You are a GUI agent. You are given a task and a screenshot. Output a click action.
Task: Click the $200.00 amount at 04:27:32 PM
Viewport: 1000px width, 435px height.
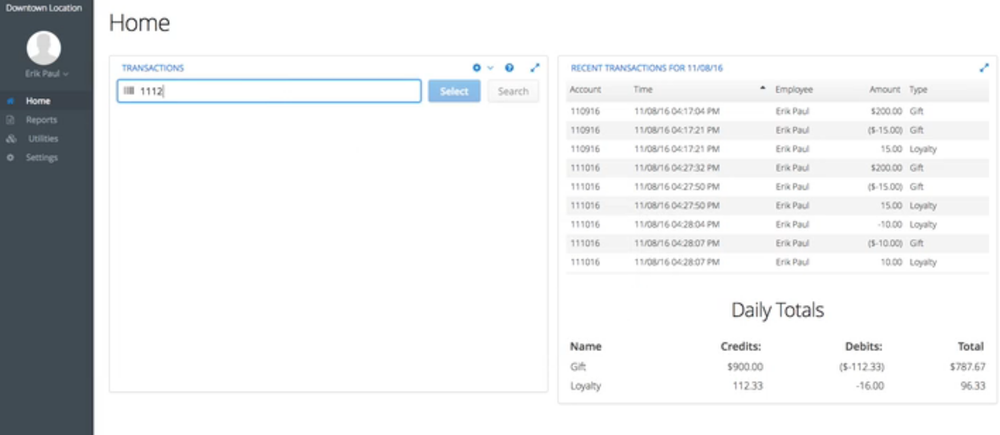(x=886, y=168)
